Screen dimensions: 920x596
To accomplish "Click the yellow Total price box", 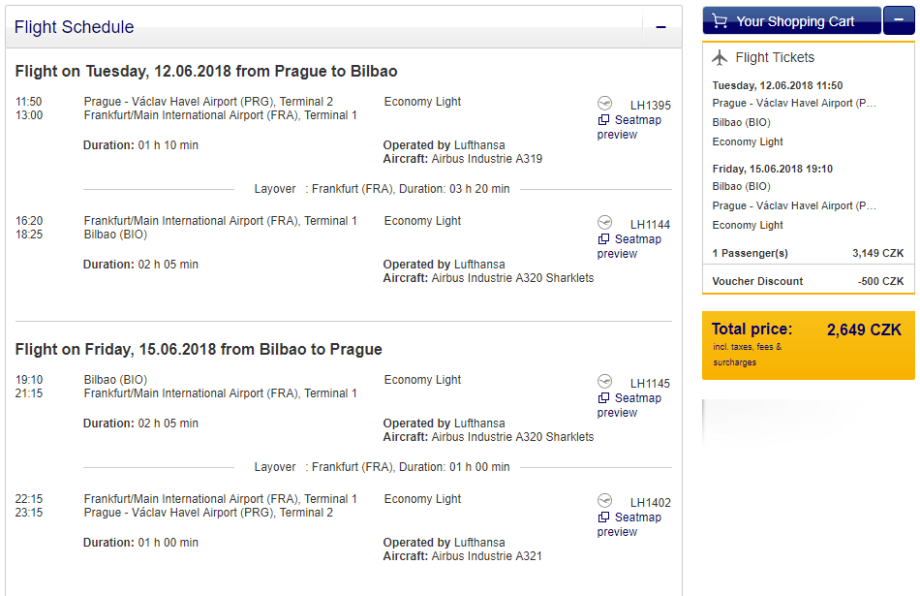I will pyautogui.click(x=807, y=344).
